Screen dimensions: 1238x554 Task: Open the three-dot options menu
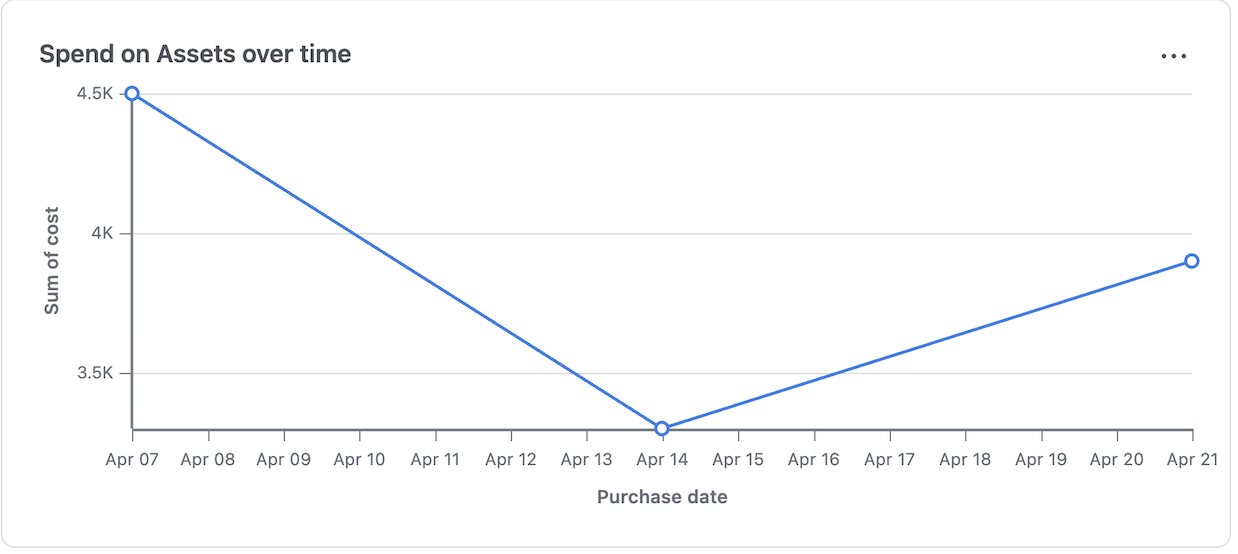(1173, 56)
